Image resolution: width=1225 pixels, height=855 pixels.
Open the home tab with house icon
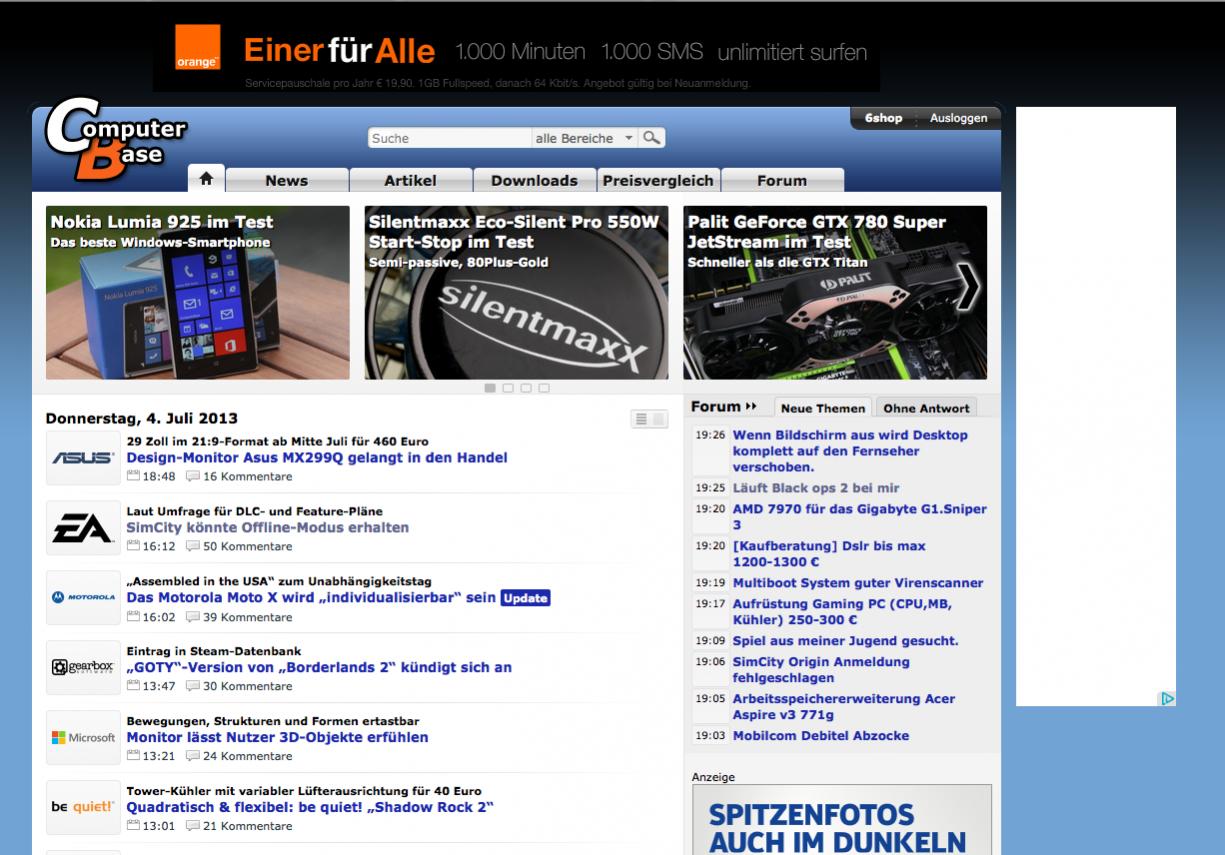[x=206, y=179]
